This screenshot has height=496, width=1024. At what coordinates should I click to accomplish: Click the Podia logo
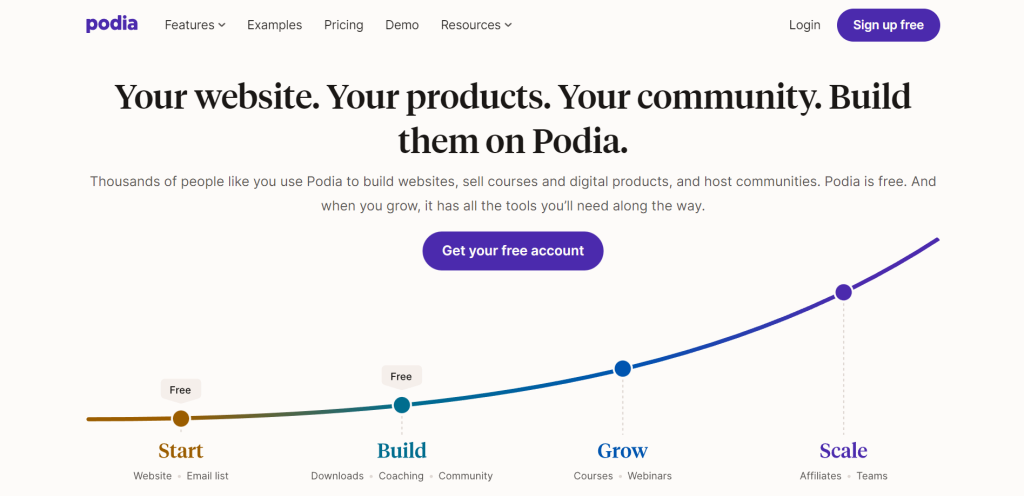click(x=112, y=25)
